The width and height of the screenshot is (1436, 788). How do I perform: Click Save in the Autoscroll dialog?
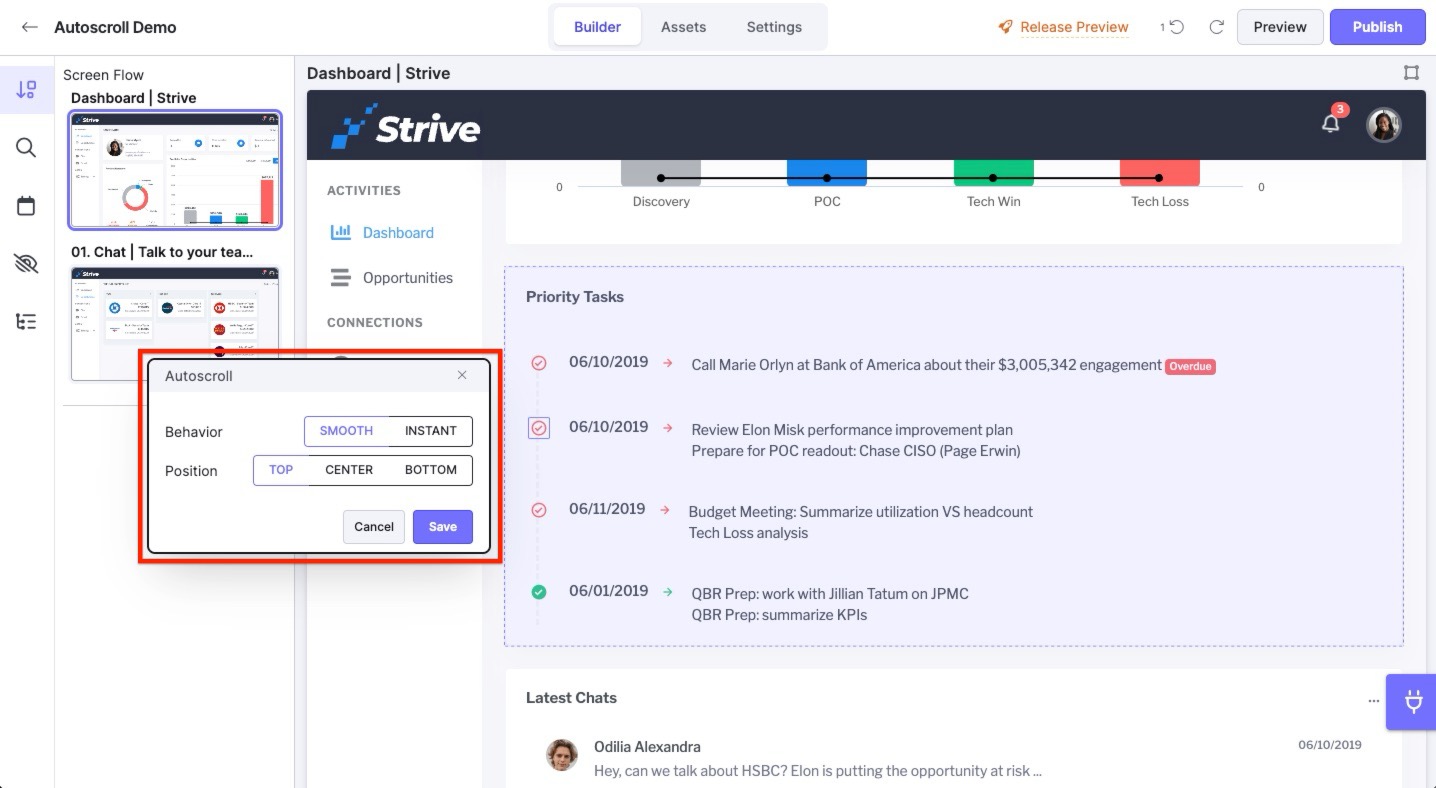tap(442, 527)
